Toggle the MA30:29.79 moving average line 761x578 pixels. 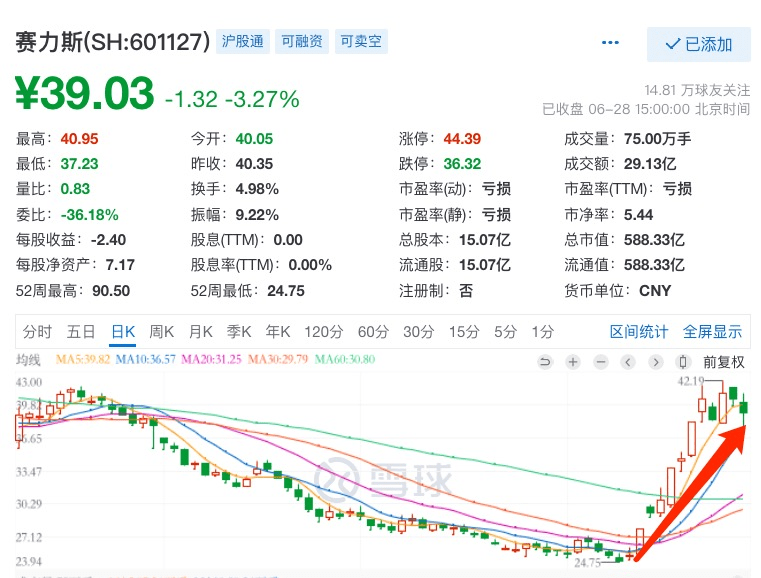(278, 360)
